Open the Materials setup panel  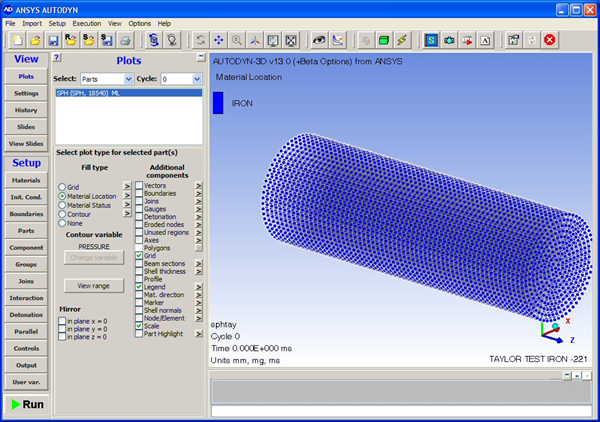26,180
